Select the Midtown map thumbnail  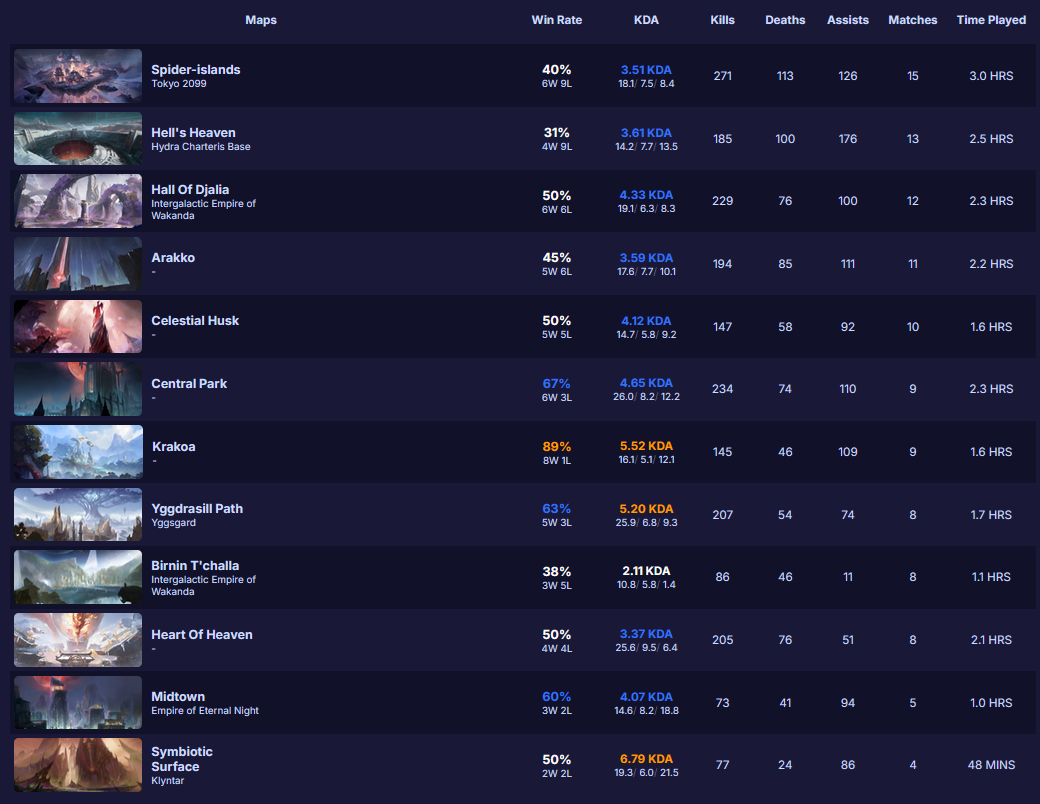tap(78, 703)
